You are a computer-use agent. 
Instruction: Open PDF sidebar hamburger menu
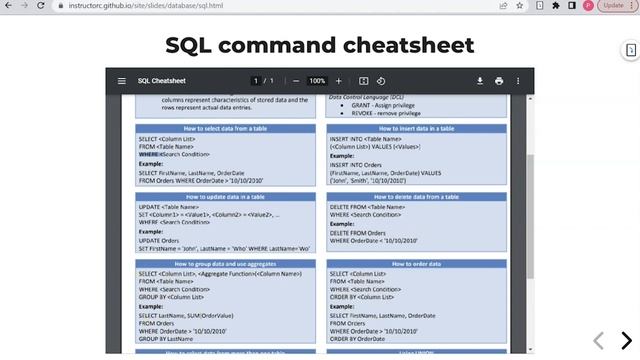click(x=122, y=81)
